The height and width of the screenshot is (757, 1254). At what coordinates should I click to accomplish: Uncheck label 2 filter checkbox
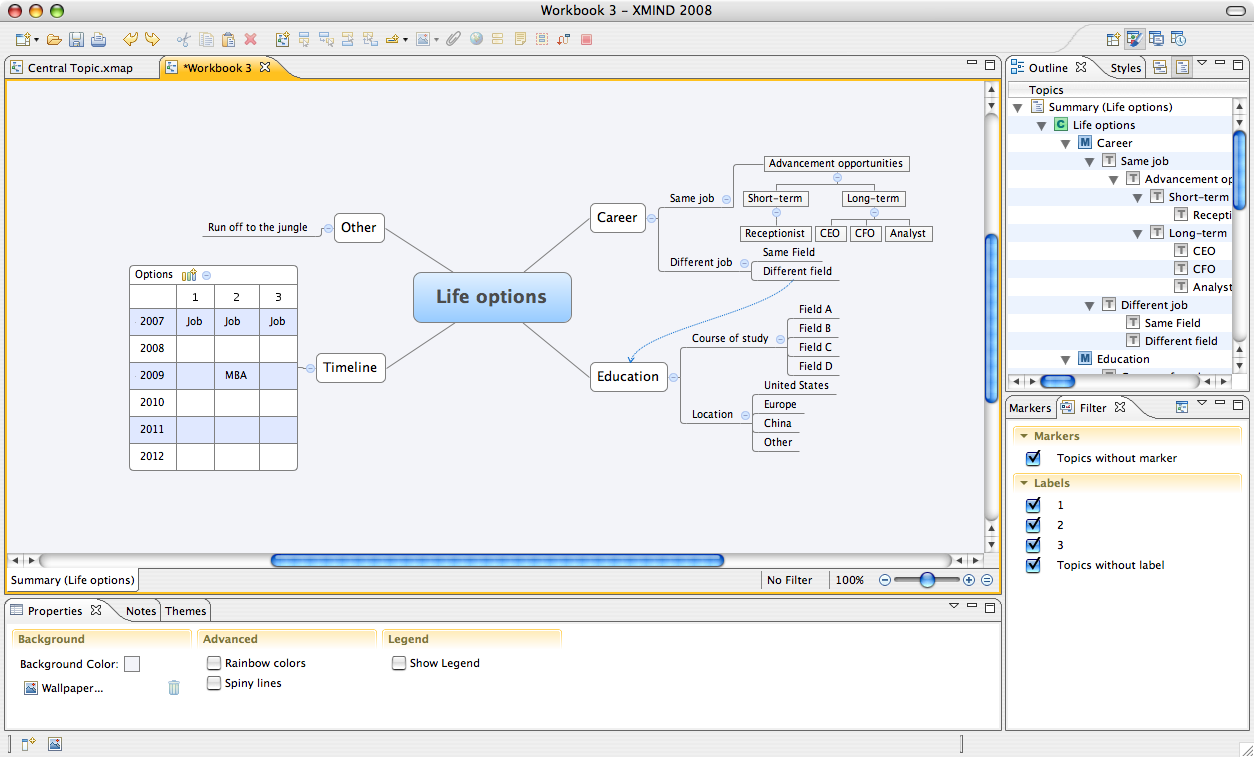(1034, 525)
